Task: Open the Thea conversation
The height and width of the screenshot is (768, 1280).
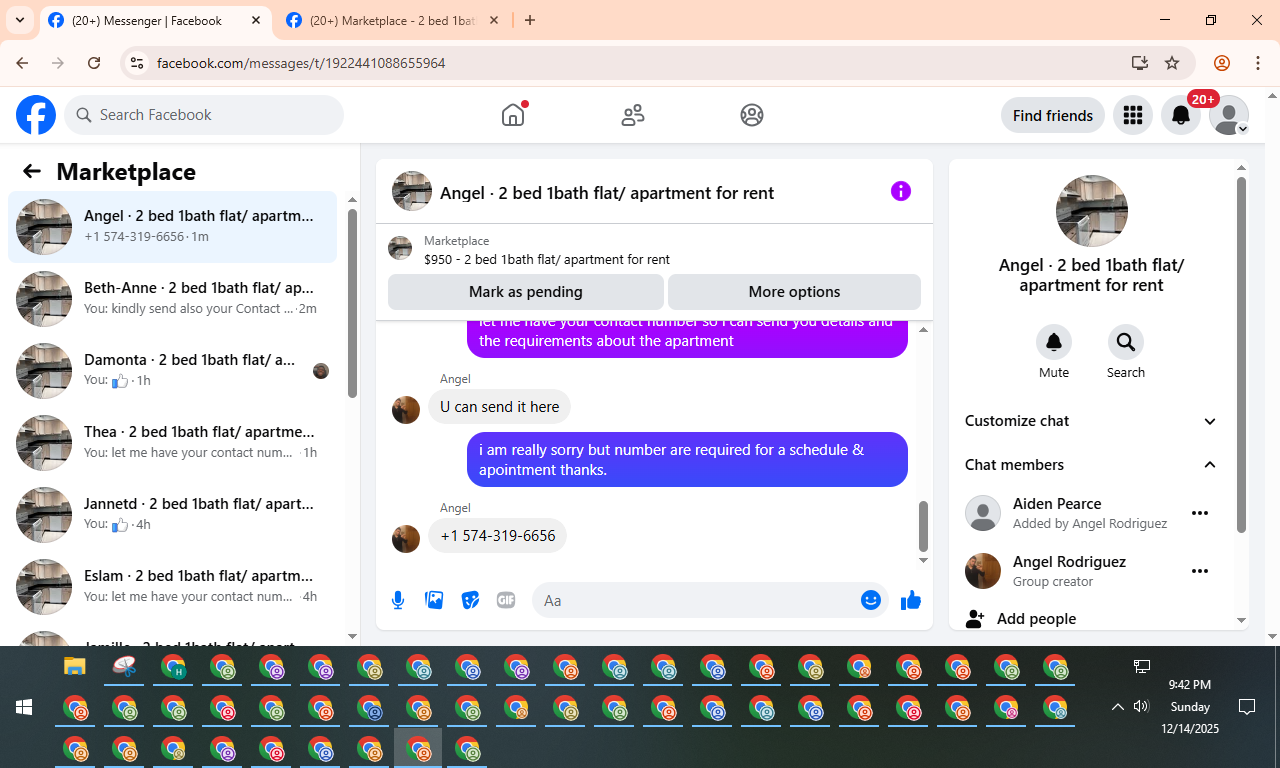Action: pos(173,443)
